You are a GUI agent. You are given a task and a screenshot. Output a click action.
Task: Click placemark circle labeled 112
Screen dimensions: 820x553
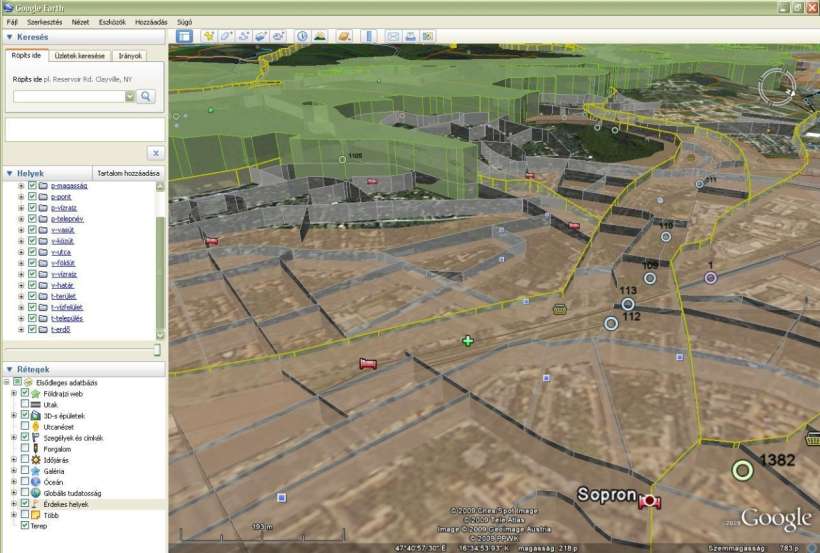611,323
